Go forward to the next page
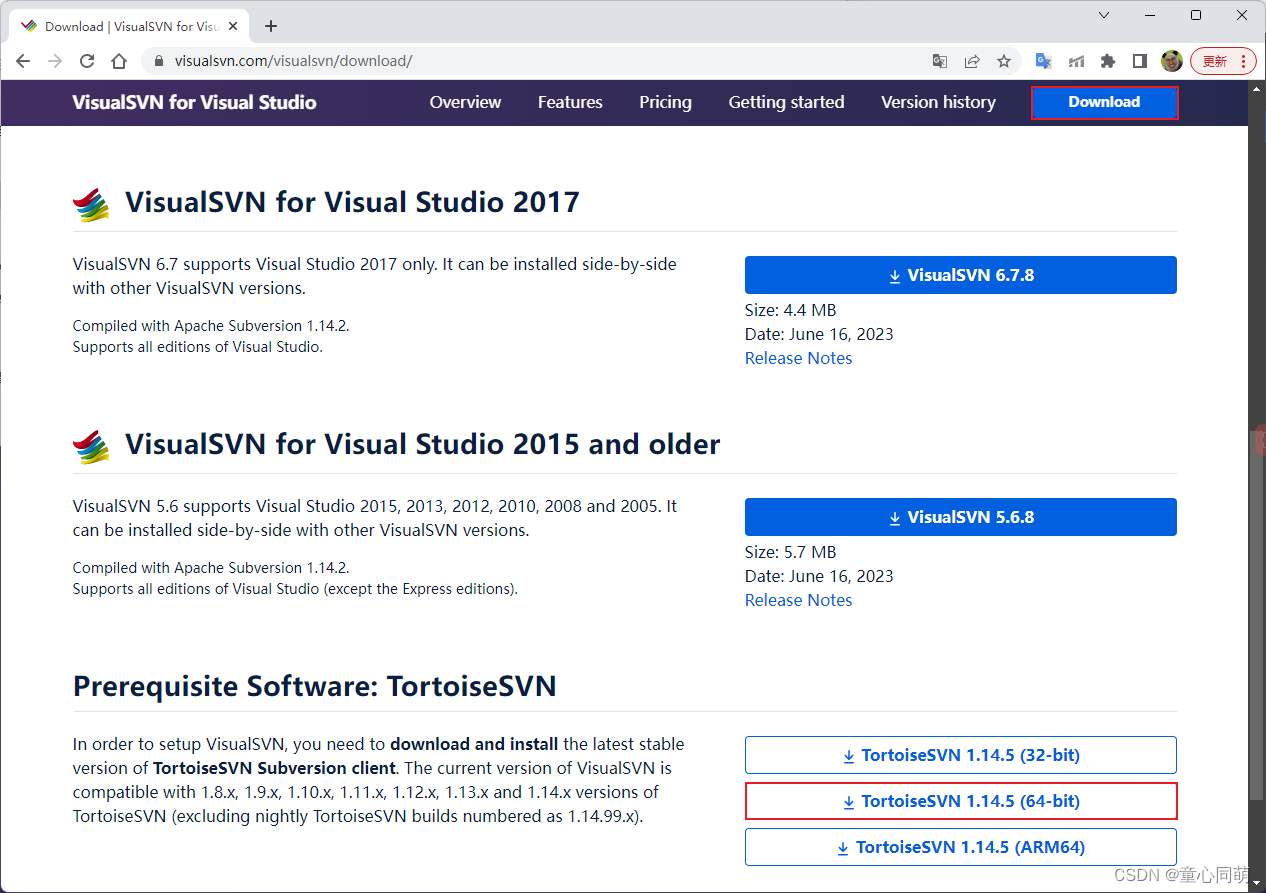 point(55,61)
